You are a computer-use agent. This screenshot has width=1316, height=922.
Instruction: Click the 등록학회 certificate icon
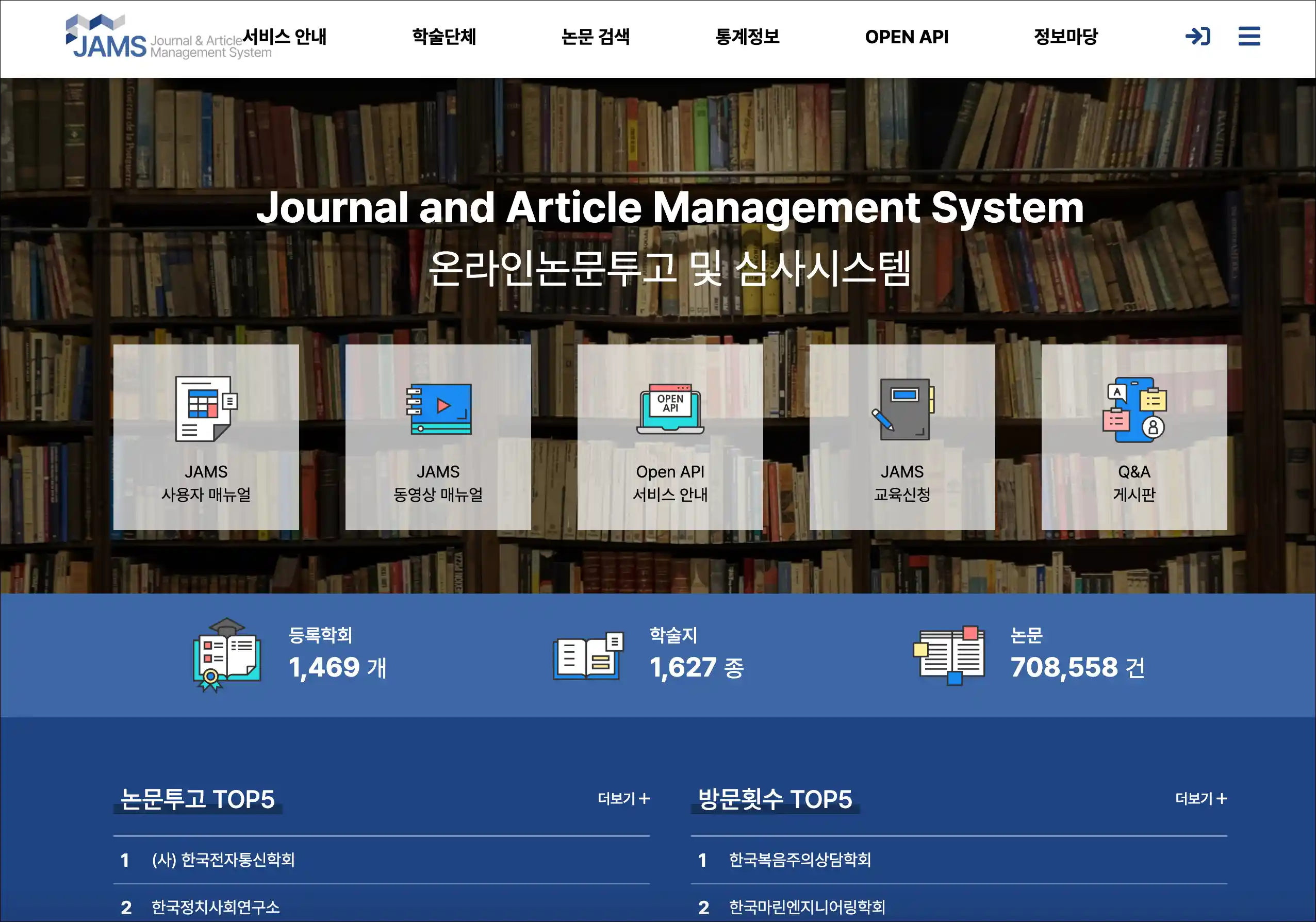227,655
